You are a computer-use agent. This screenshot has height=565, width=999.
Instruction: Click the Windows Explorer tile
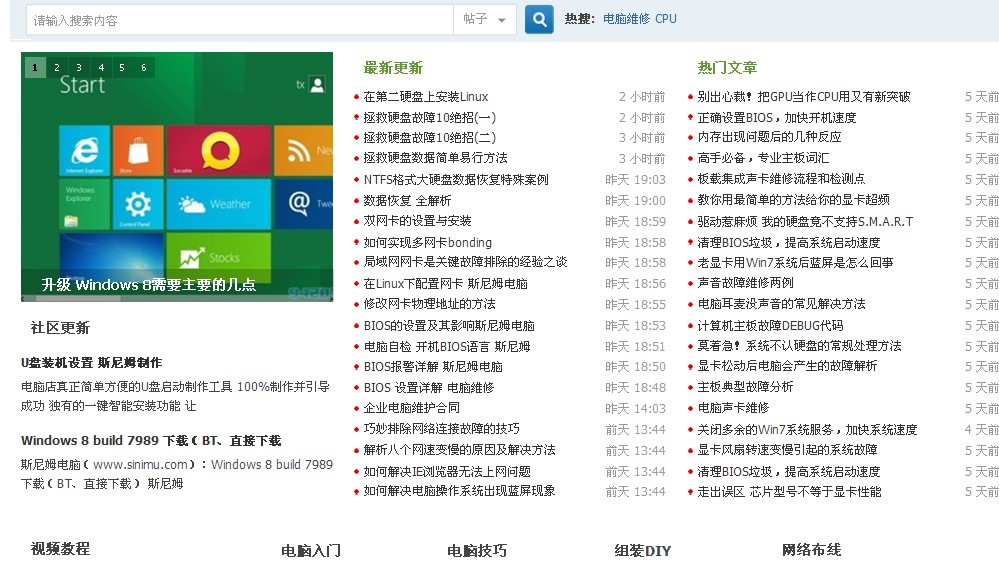[85, 204]
